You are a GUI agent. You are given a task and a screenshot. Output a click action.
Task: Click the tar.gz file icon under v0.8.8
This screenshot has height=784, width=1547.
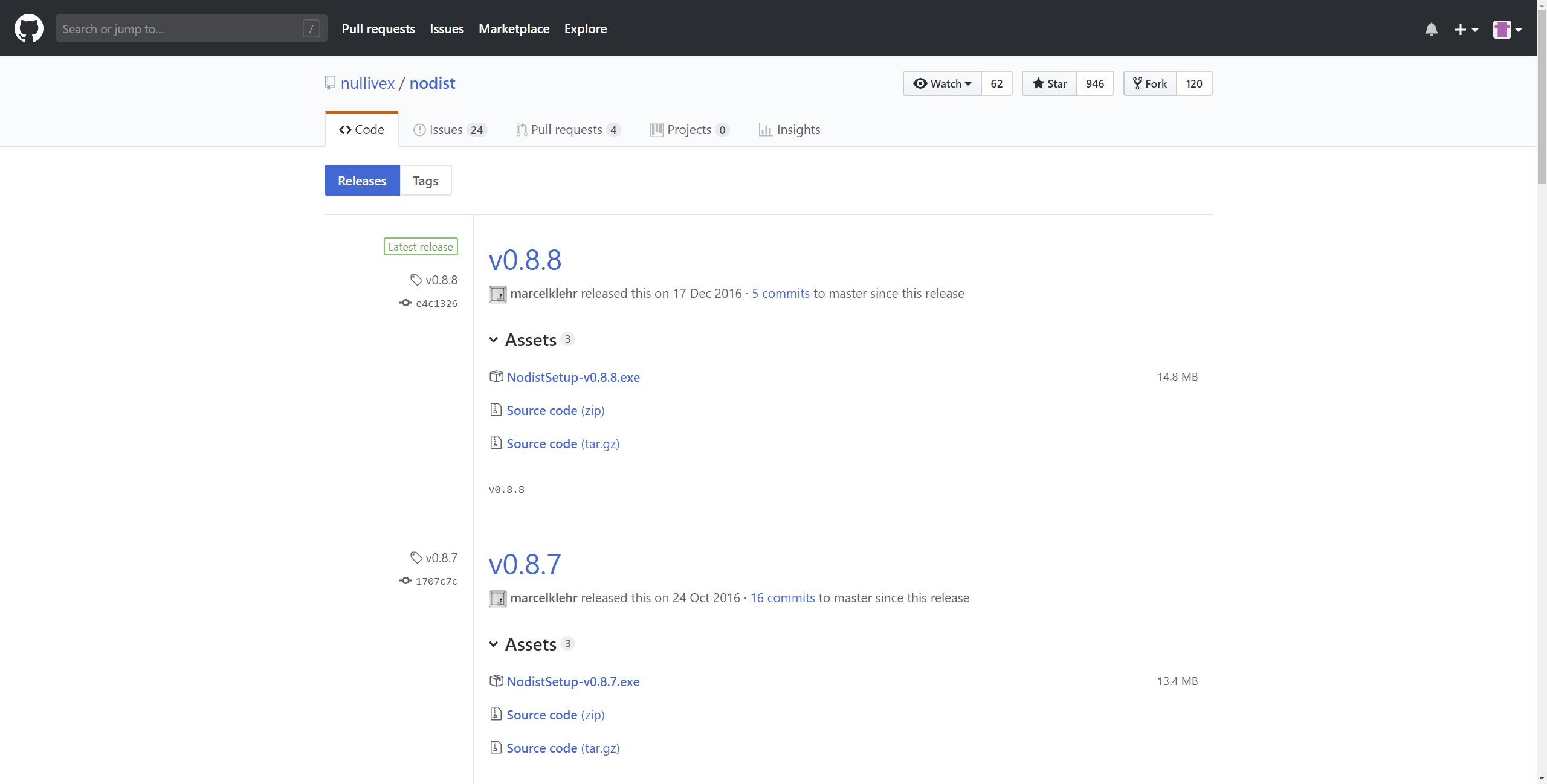coord(496,443)
